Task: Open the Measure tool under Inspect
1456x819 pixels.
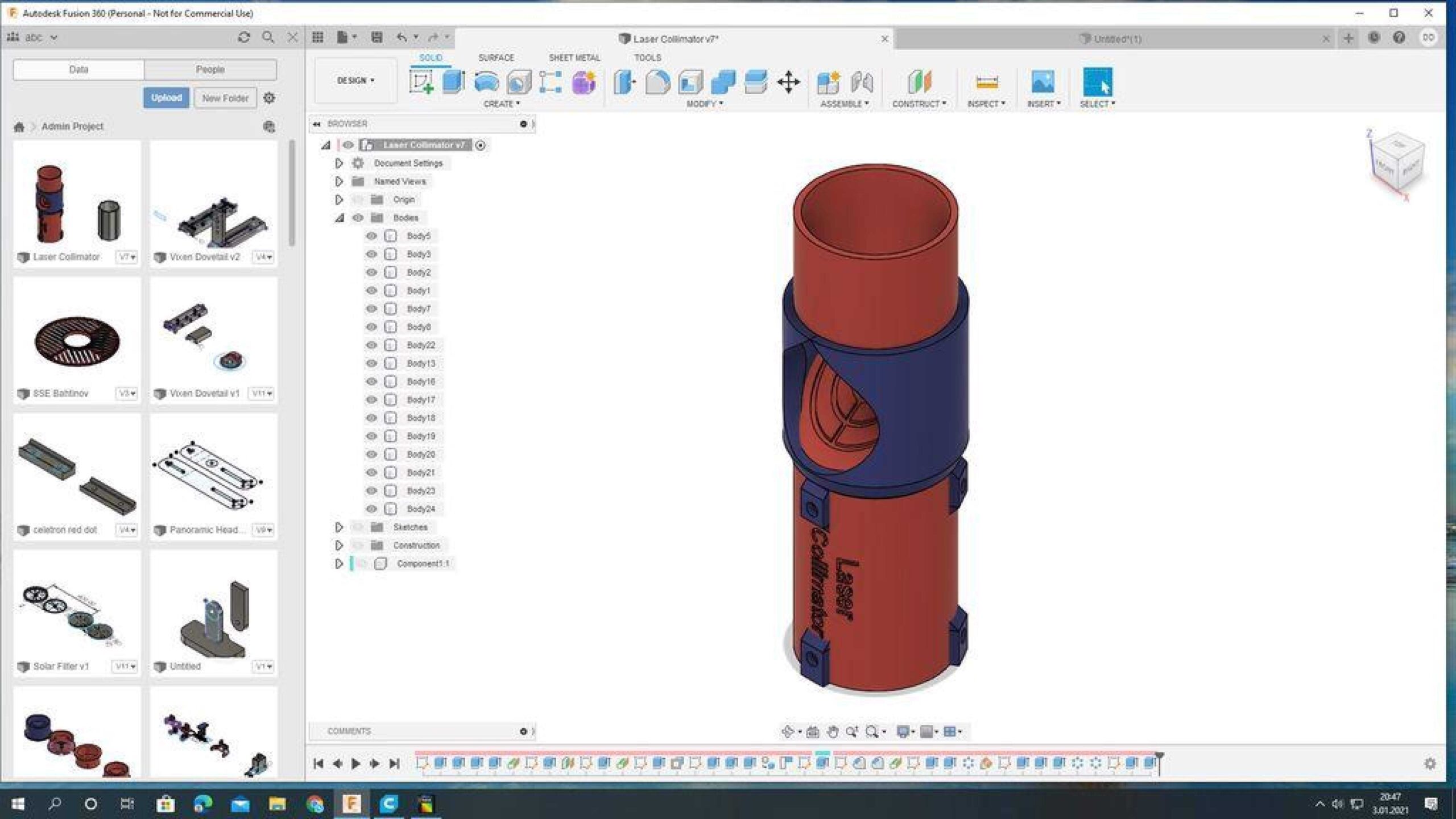Action: pos(987,82)
